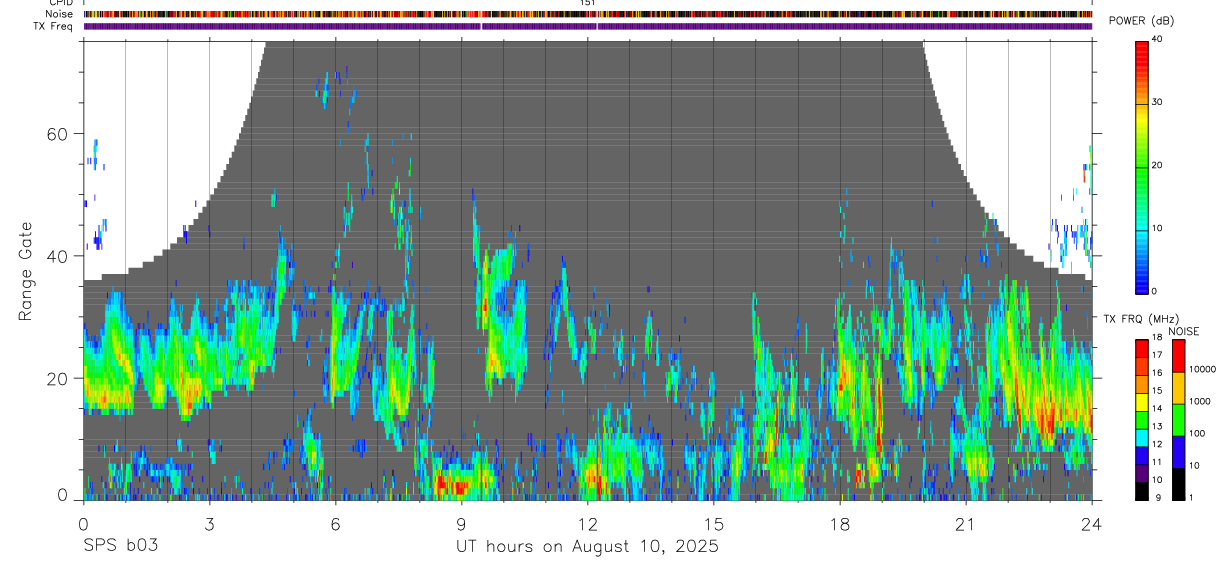Viewport: 1228px width, 567px height.
Task: Click the SPS b03 radar beam label
Action: coord(120,546)
